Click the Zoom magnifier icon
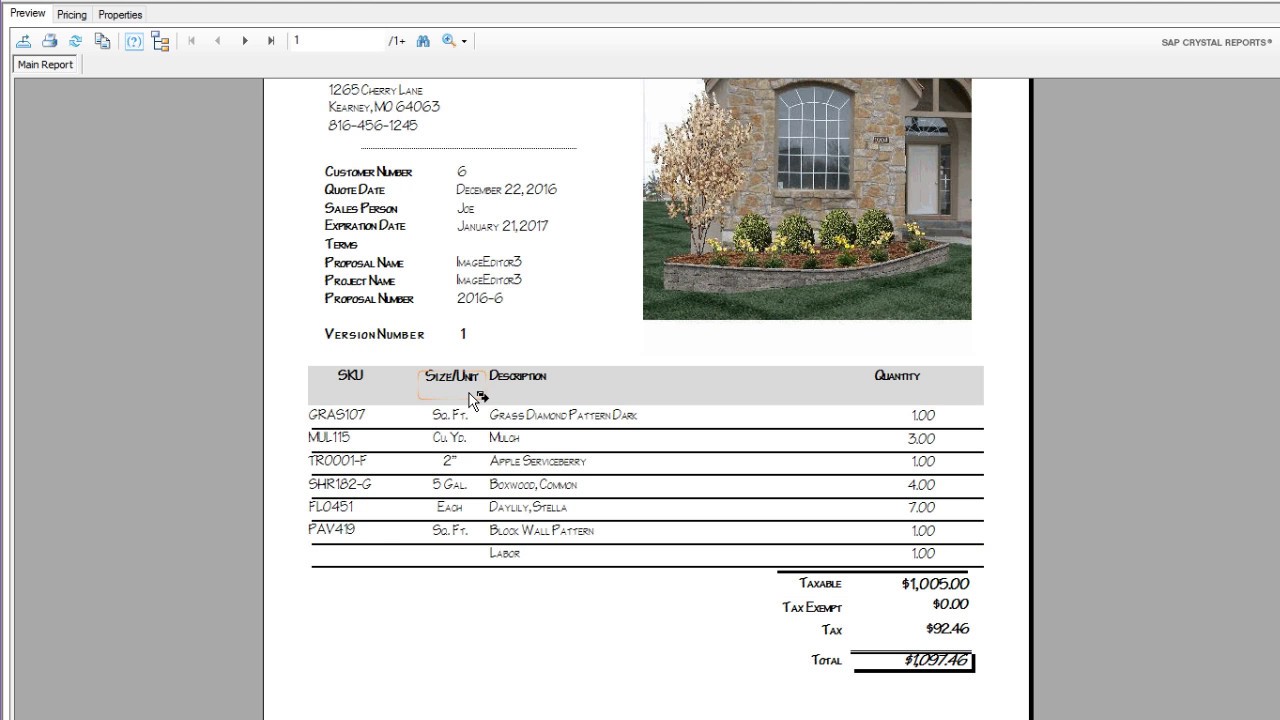This screenshot has width=1280, height=720. click(449, 41)
